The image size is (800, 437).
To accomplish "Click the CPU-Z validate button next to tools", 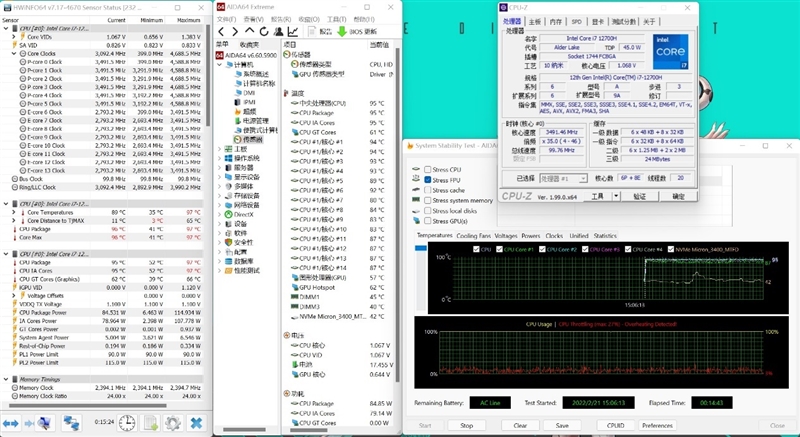I will click(639, 196).
